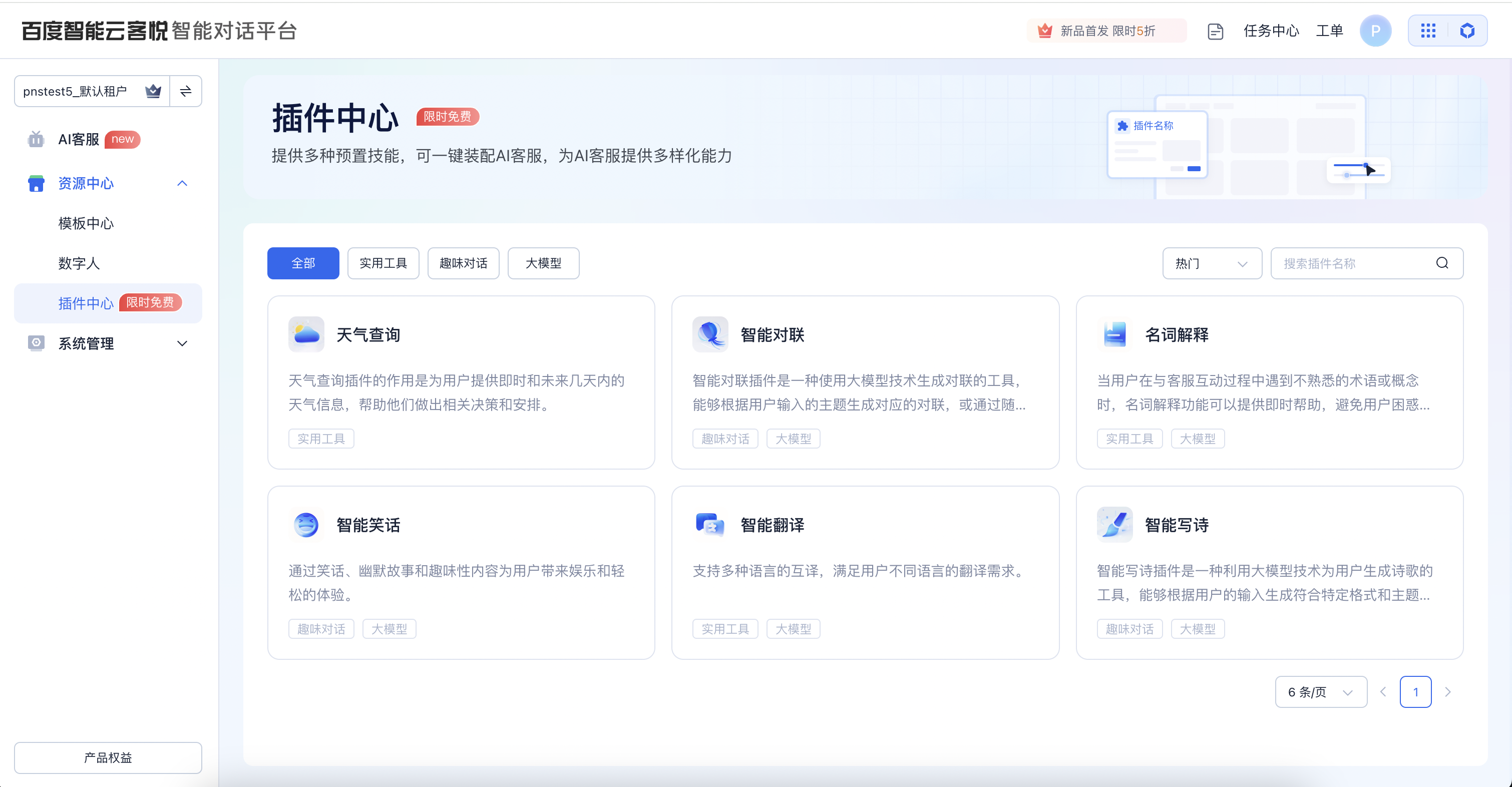
Task: Click the 产品权益 button
Action: (108, 757)
